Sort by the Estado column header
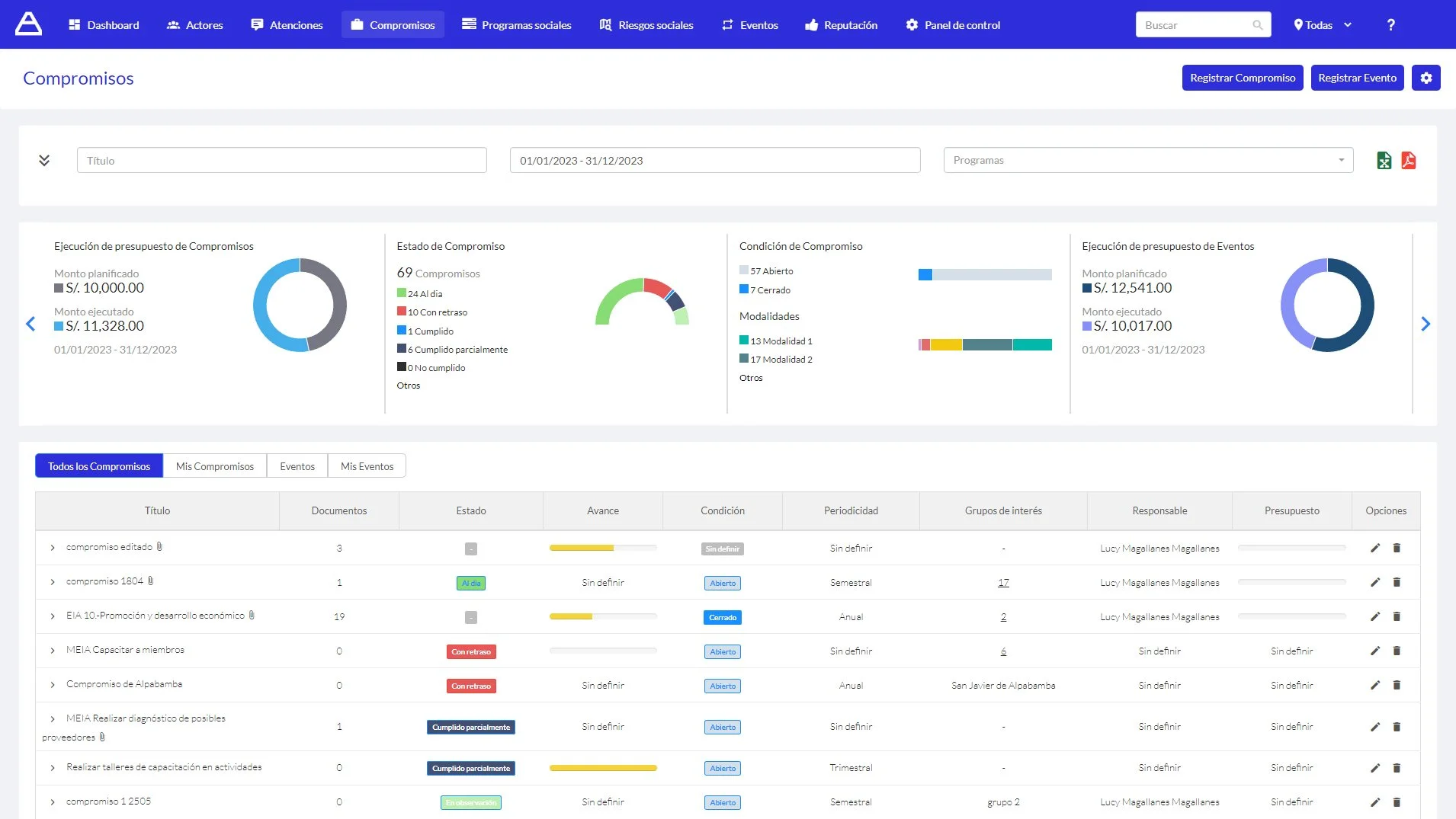The image size is (1456, 819). 471,510
